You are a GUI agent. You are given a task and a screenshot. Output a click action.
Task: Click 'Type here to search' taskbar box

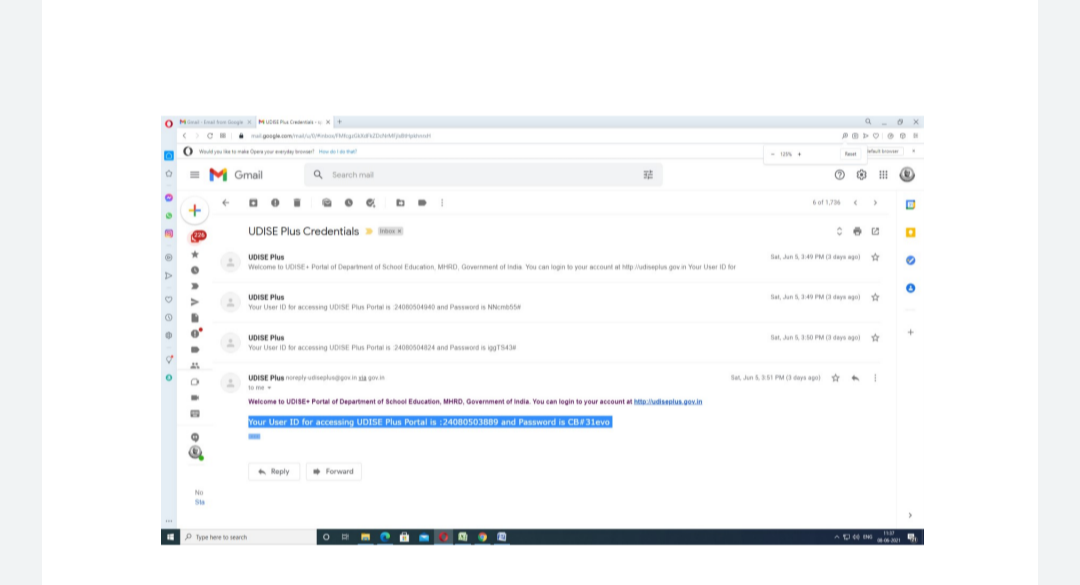[x=248, y=537]
